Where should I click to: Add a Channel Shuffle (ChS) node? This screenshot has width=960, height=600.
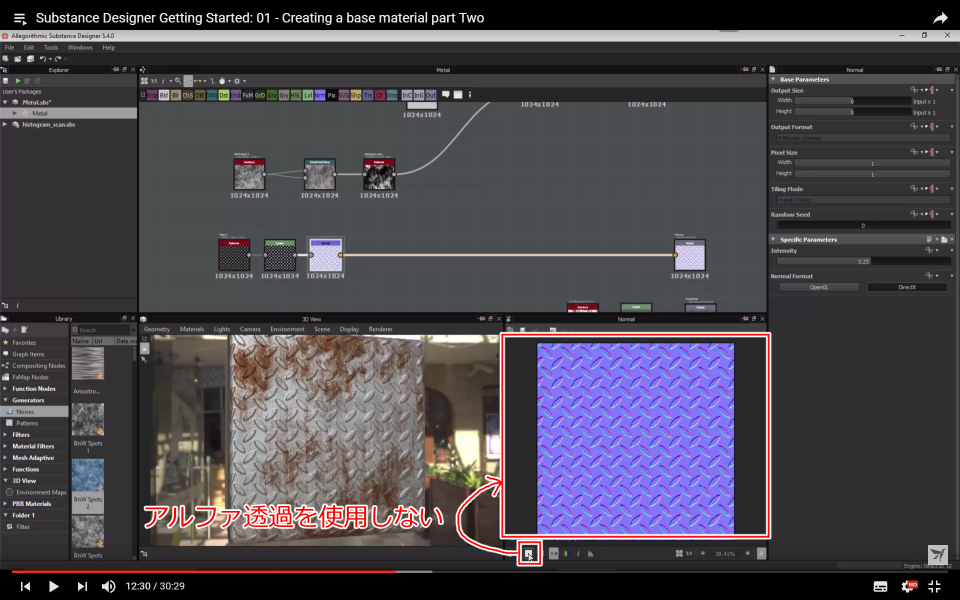188,96
